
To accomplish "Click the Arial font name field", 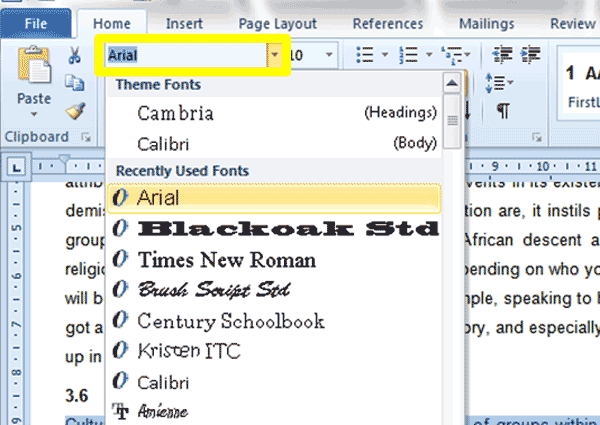I will click(184, 56).
